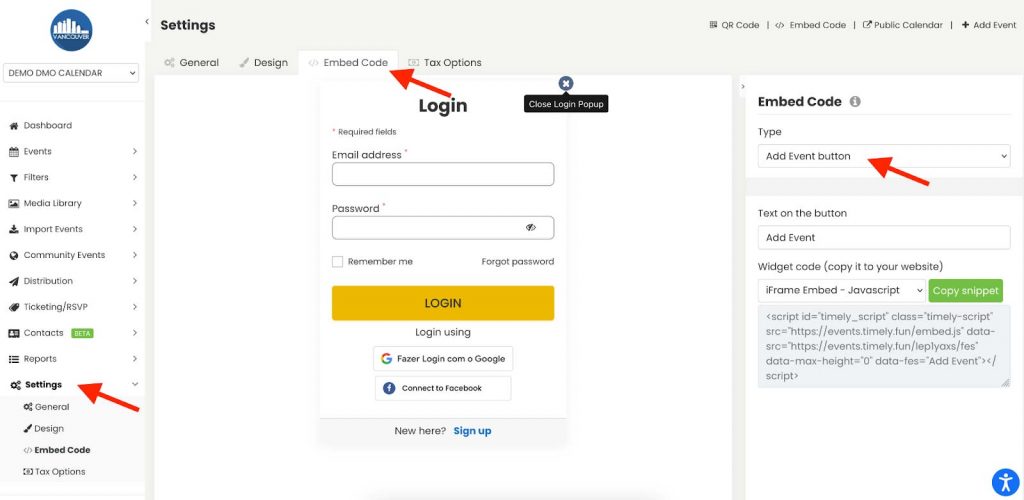Click the Design brush icon in tab
This screenshot has height=500, width=1024.
tap(244, 63)
